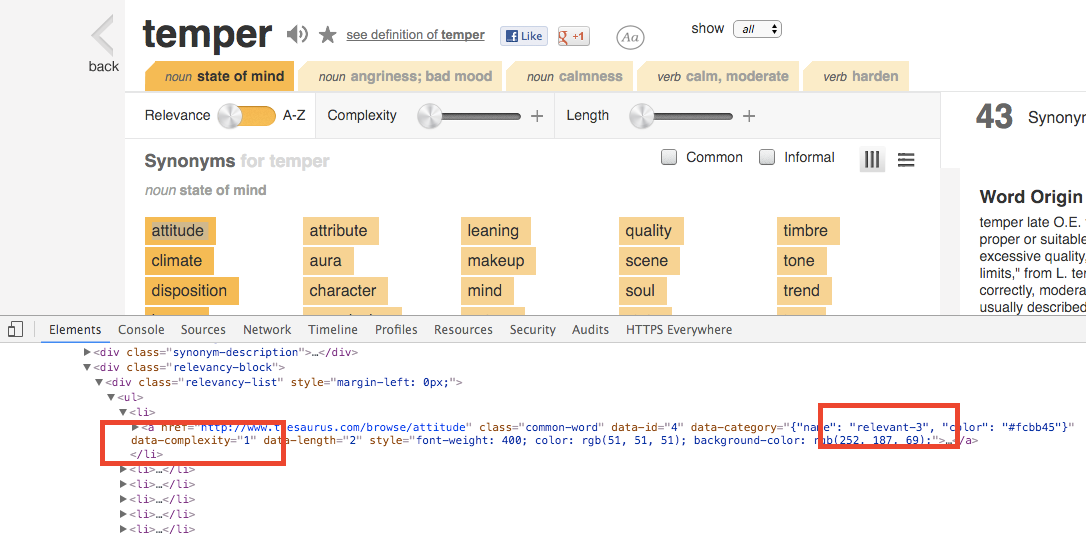This screenshot has width=1086, height=537.
Task: Click the synonym 'disposition'
Action: [191, 290]
